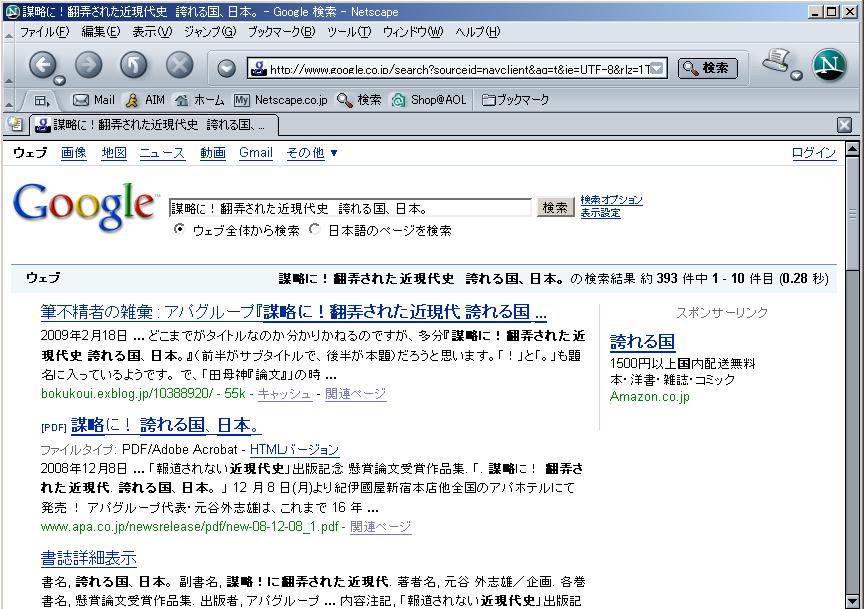Open the Print button dropdown arrow
The height and width of the screenshot is (609, 864).
pos(796,75)
